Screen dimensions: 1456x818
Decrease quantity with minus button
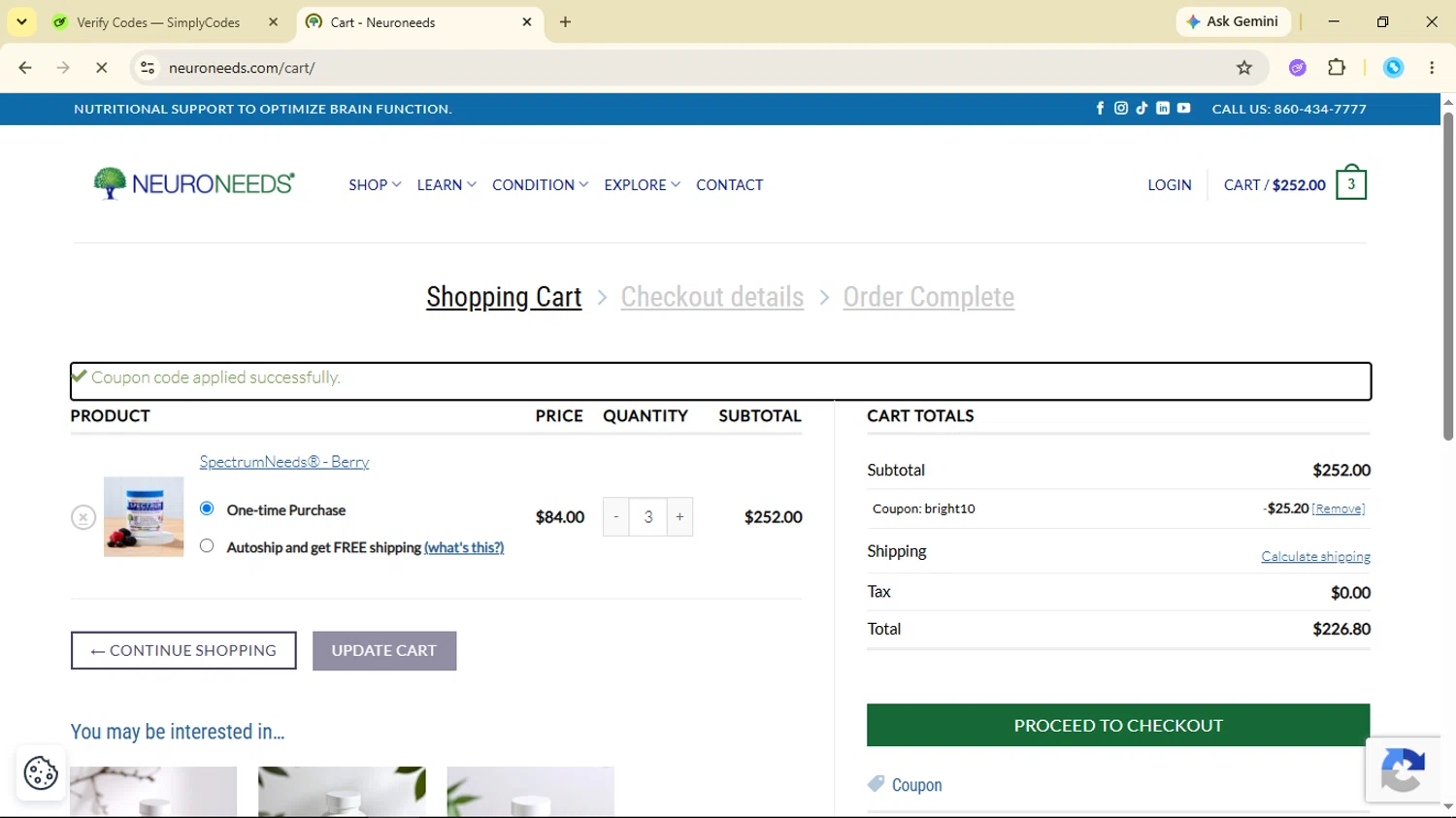click(x=616, y=517)
